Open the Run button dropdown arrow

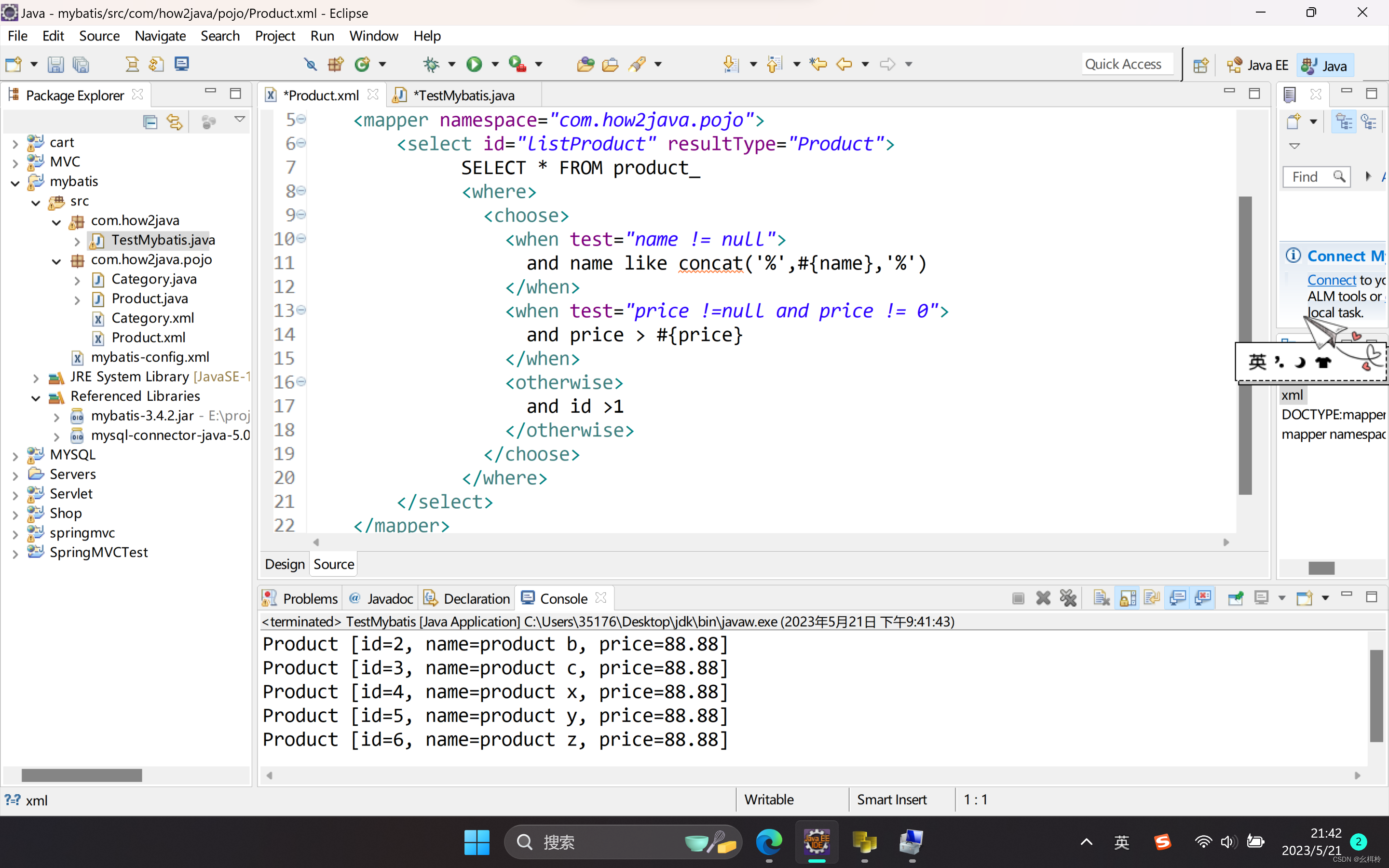495,64
